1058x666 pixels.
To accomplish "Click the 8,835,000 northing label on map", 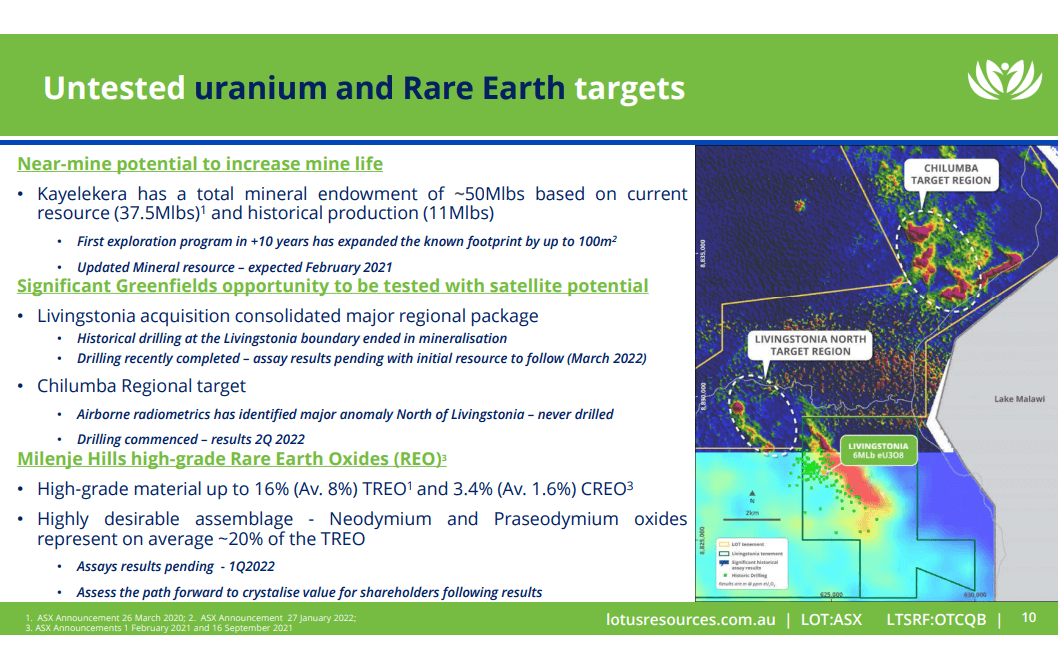I will tap(702, 253).
